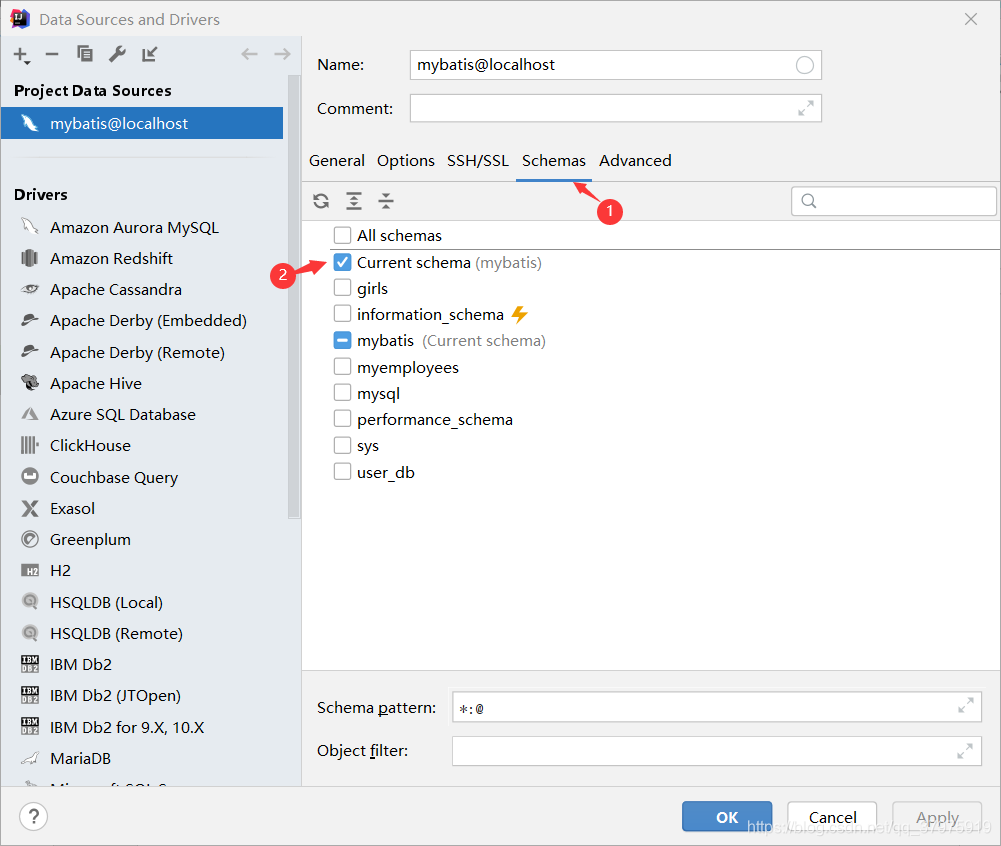Select Couchbase Query driver
The height and width of the screenshot is (846, 1001).
114,477
